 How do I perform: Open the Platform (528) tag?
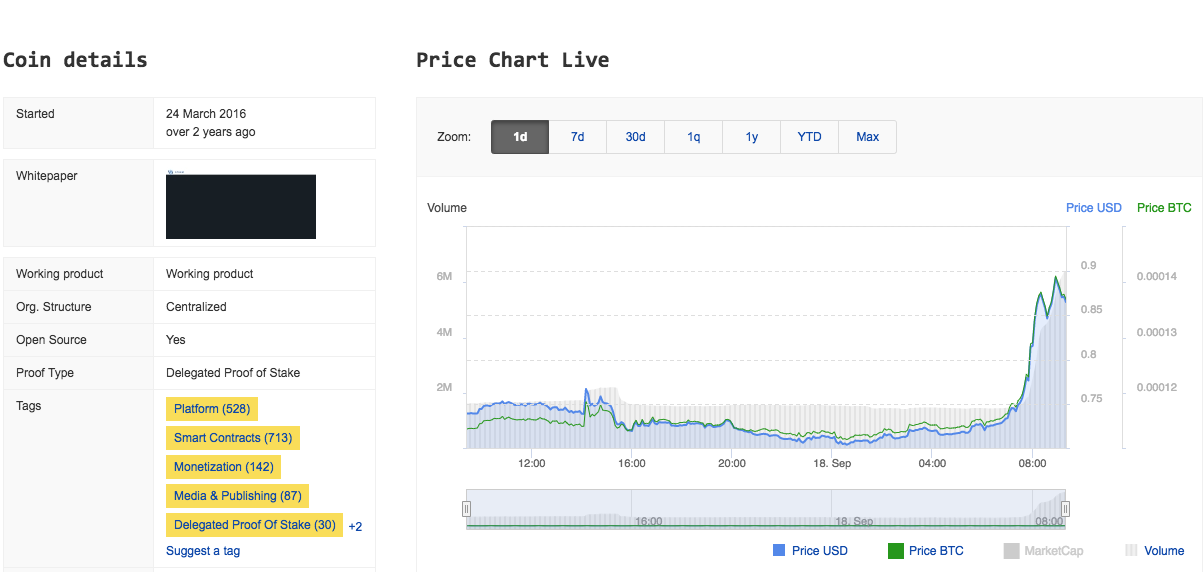click(212, 409)
